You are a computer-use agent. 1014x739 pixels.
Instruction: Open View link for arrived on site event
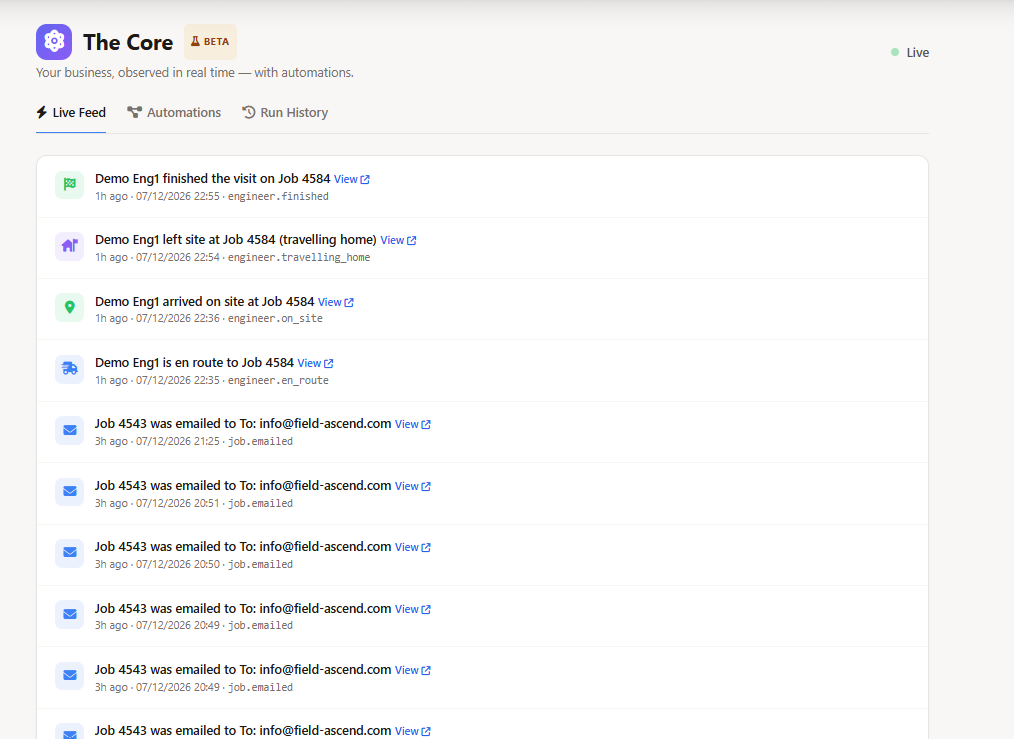[336, 302]
